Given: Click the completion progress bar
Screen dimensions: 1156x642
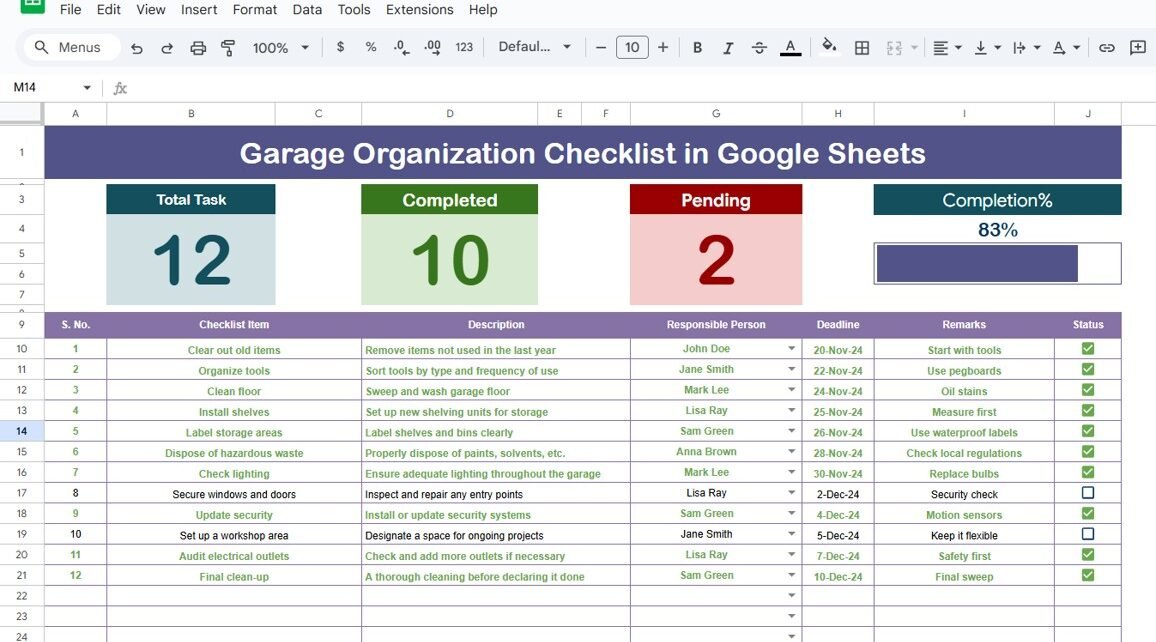Looking at the screenshot, I should pyautogui.click(x=997, y=263).
